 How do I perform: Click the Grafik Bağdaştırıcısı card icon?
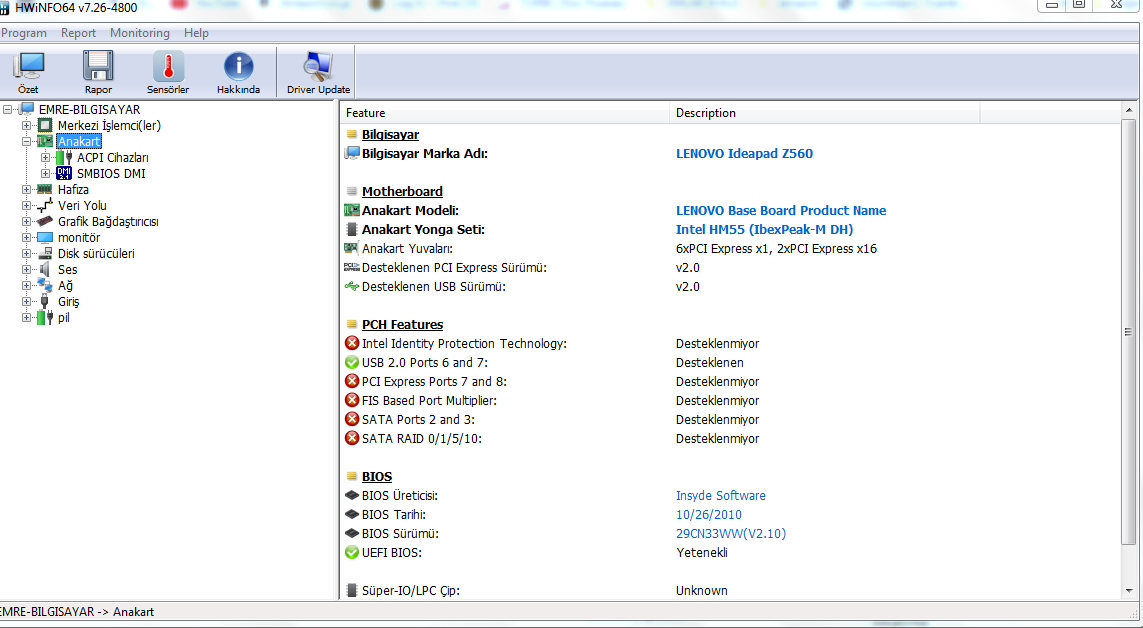coord(45,221)
